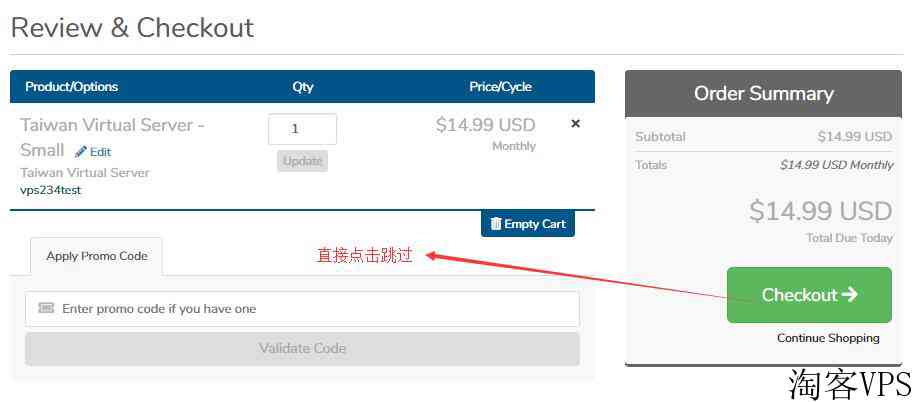Select the Apply Promo Code tab

[x=97, y=256]
